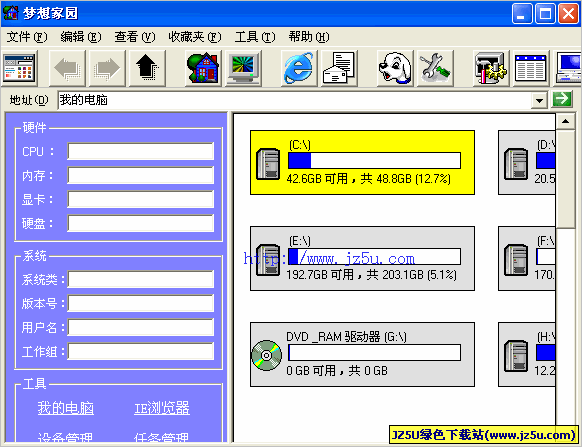This screenshot has height=447, width=582.
Task: Click the 工作组 text field
Action: pyautogui.click(x=141, y=351)
